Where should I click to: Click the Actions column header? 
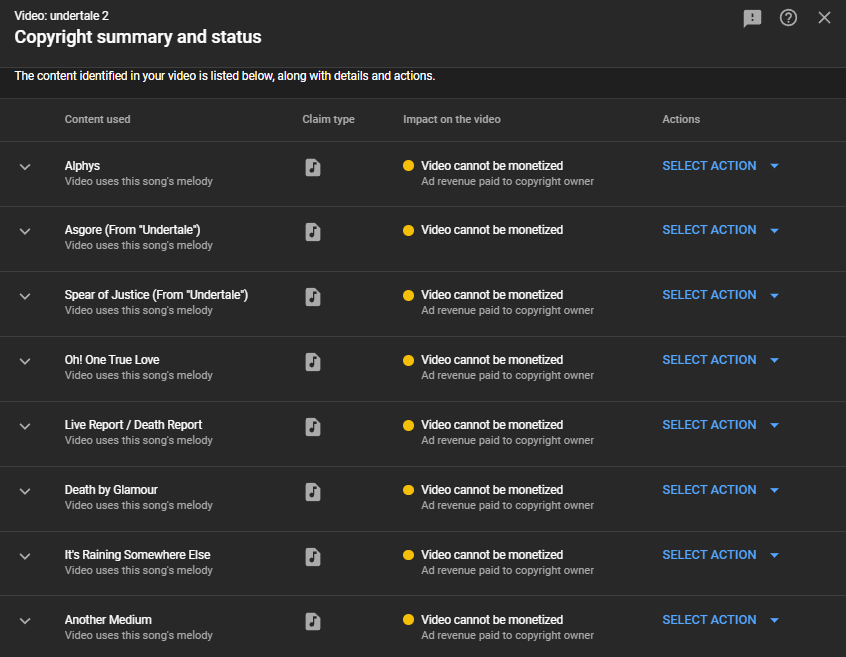(681, 119)
